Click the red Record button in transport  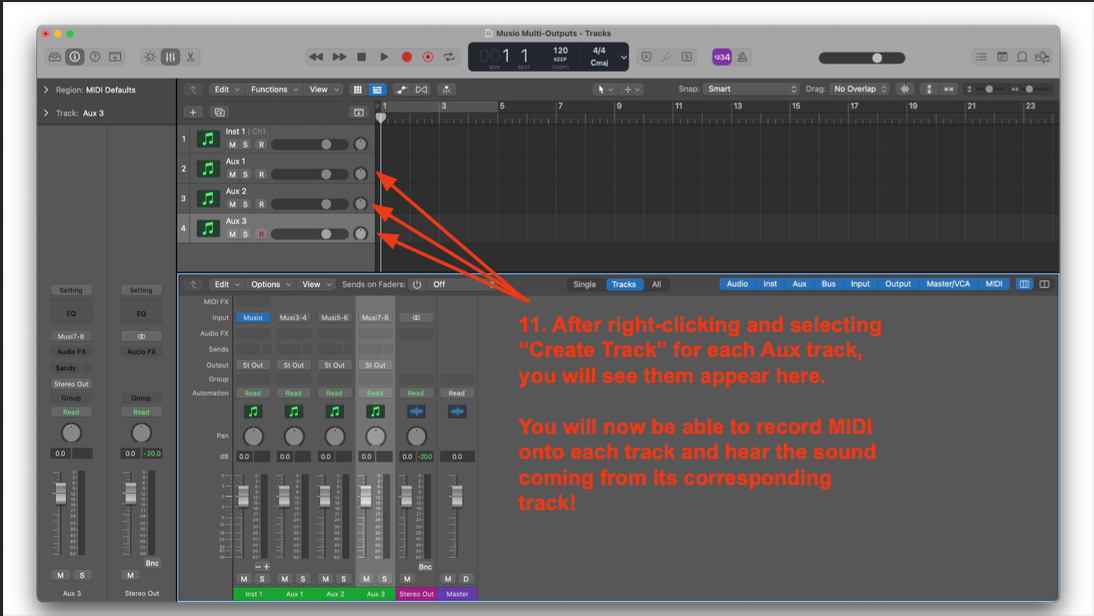[406, 57]
